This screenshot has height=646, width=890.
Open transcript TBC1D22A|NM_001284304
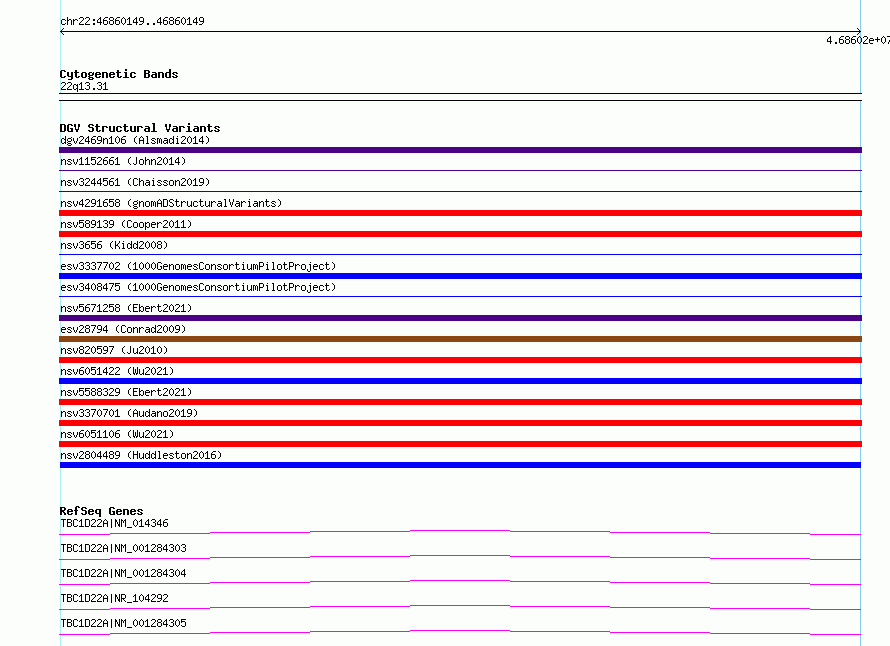tap(123, 573)
